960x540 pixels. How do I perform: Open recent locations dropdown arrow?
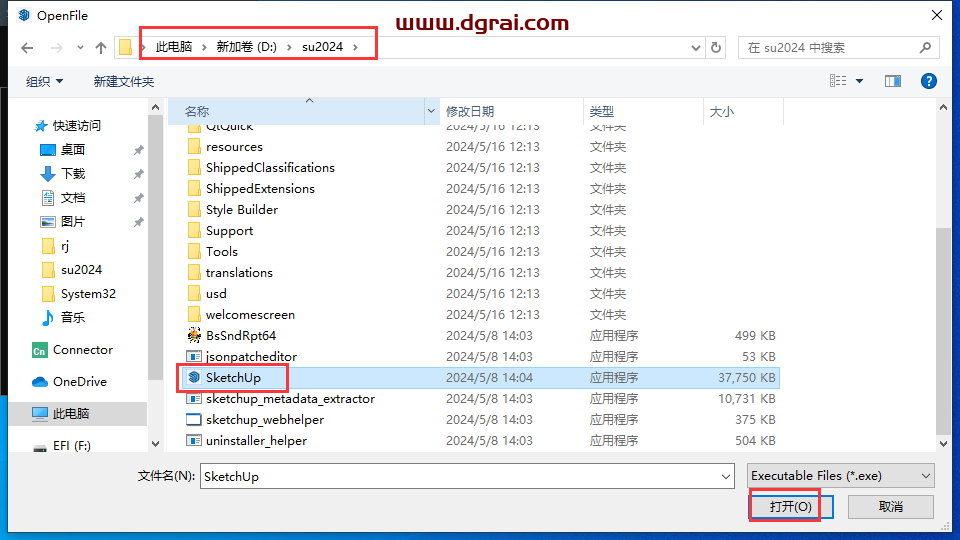click(x=80, y=48)
